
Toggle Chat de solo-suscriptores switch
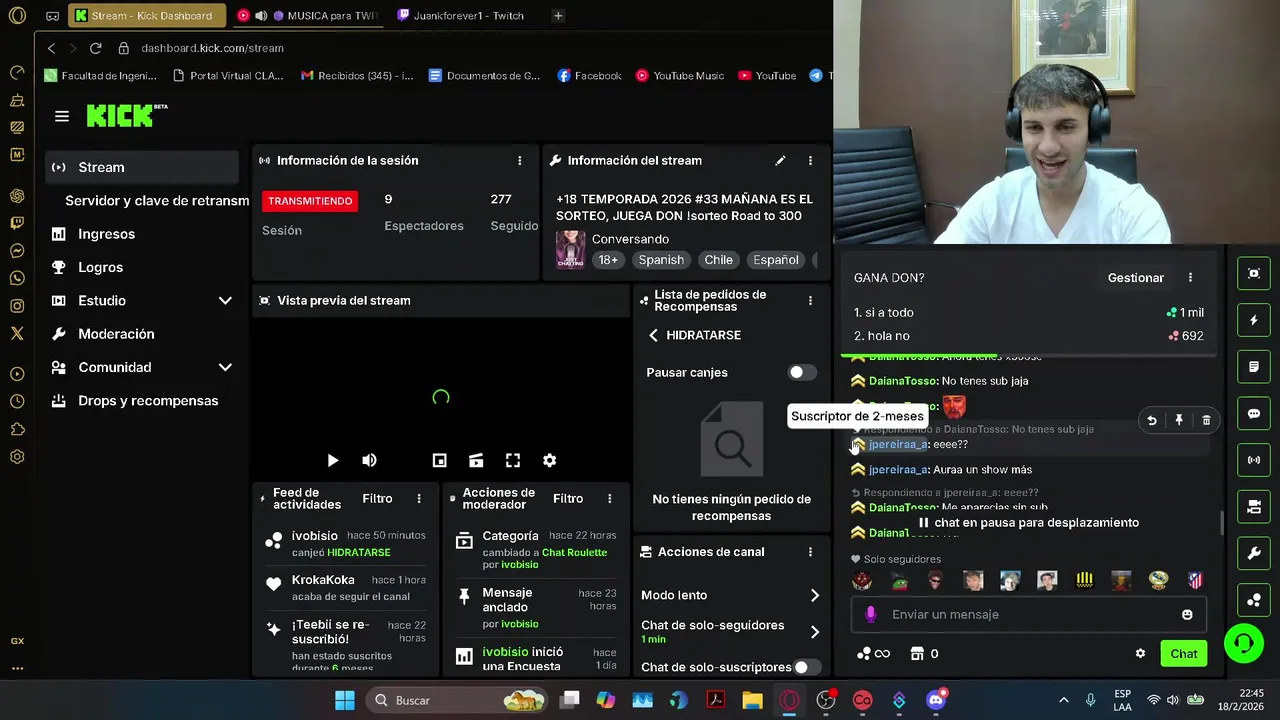[807, 667]
